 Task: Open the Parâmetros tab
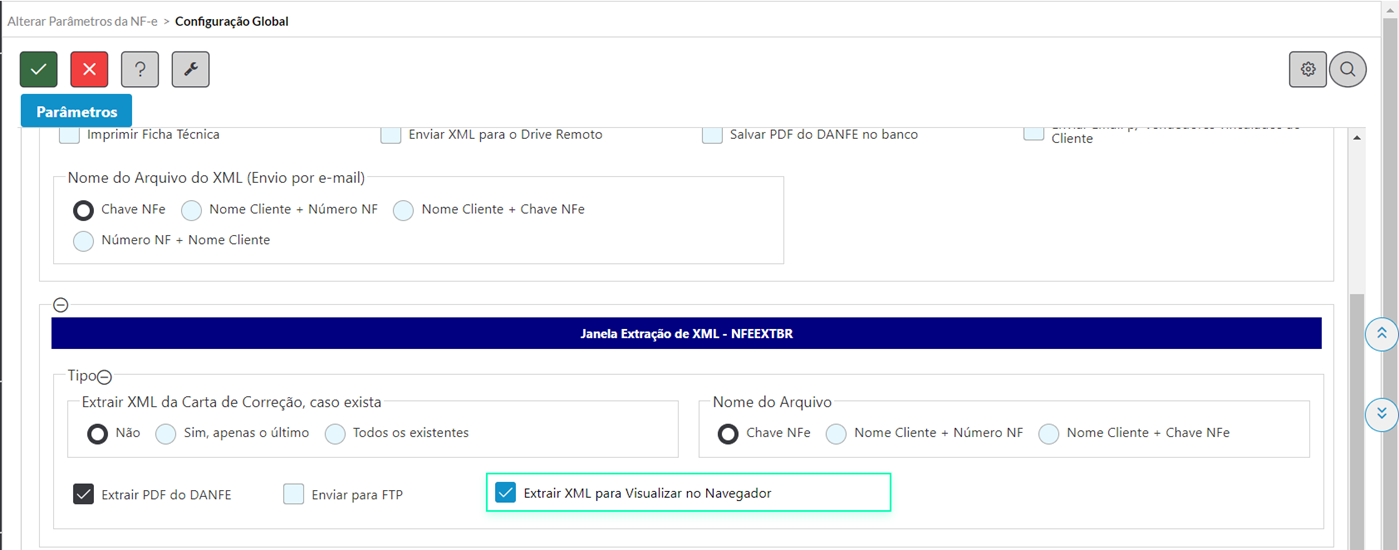76,112
